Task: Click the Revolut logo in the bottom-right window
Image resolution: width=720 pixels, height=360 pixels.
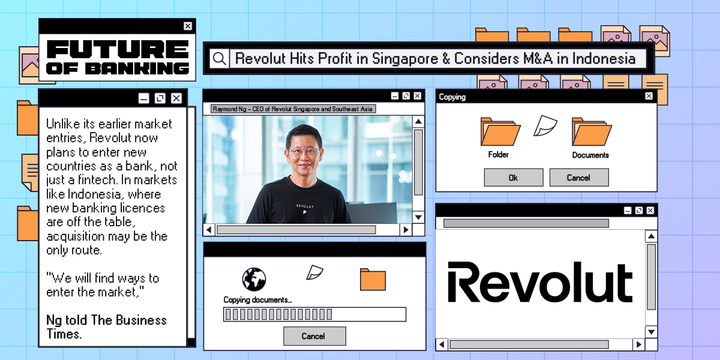Action: [540, 282]
